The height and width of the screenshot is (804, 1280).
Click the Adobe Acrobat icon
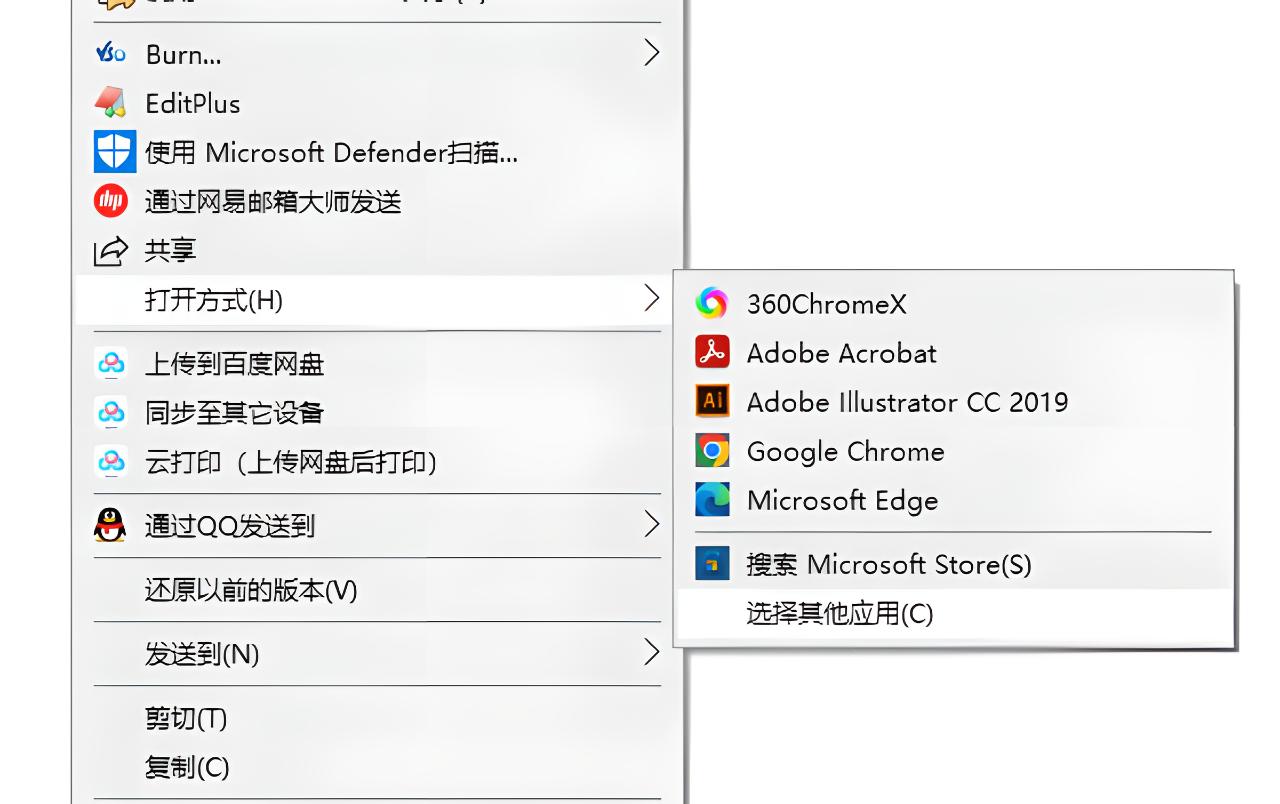(712, 352)
